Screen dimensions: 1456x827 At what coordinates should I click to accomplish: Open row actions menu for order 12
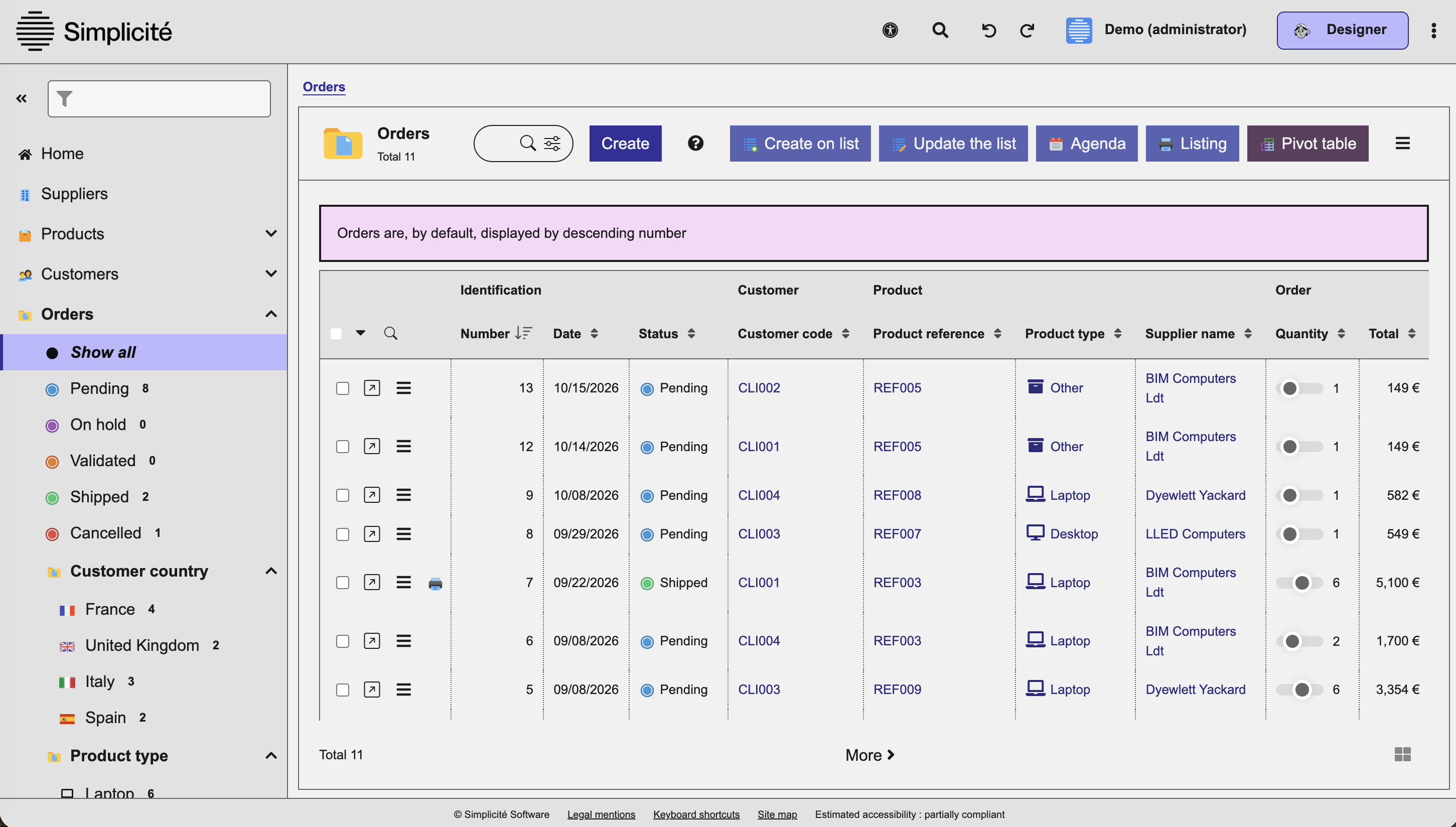coord(403,447)
